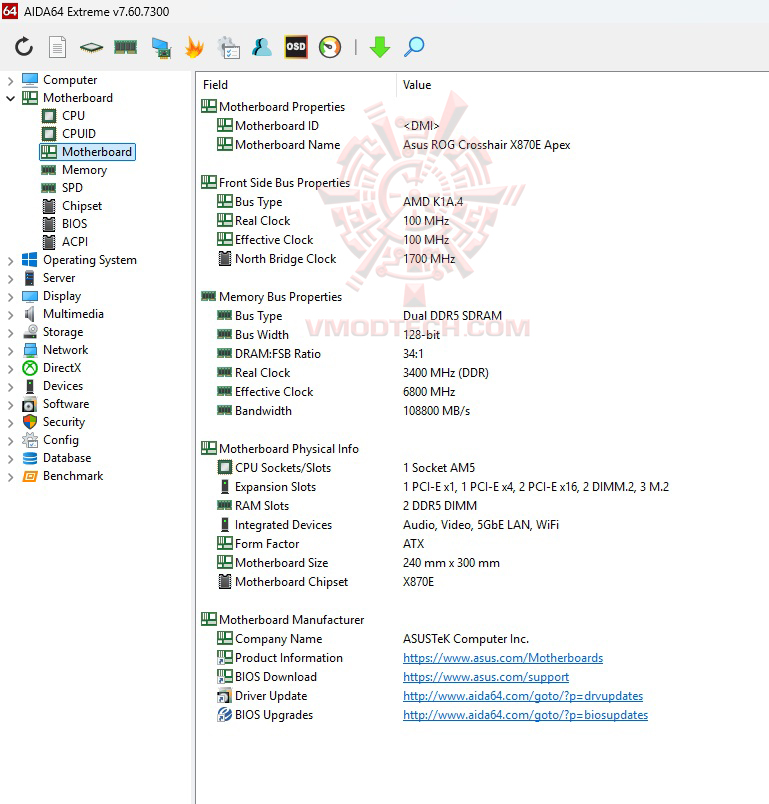Click the memory module toolbar icon

pyautogui.click(x=126, y=48)
